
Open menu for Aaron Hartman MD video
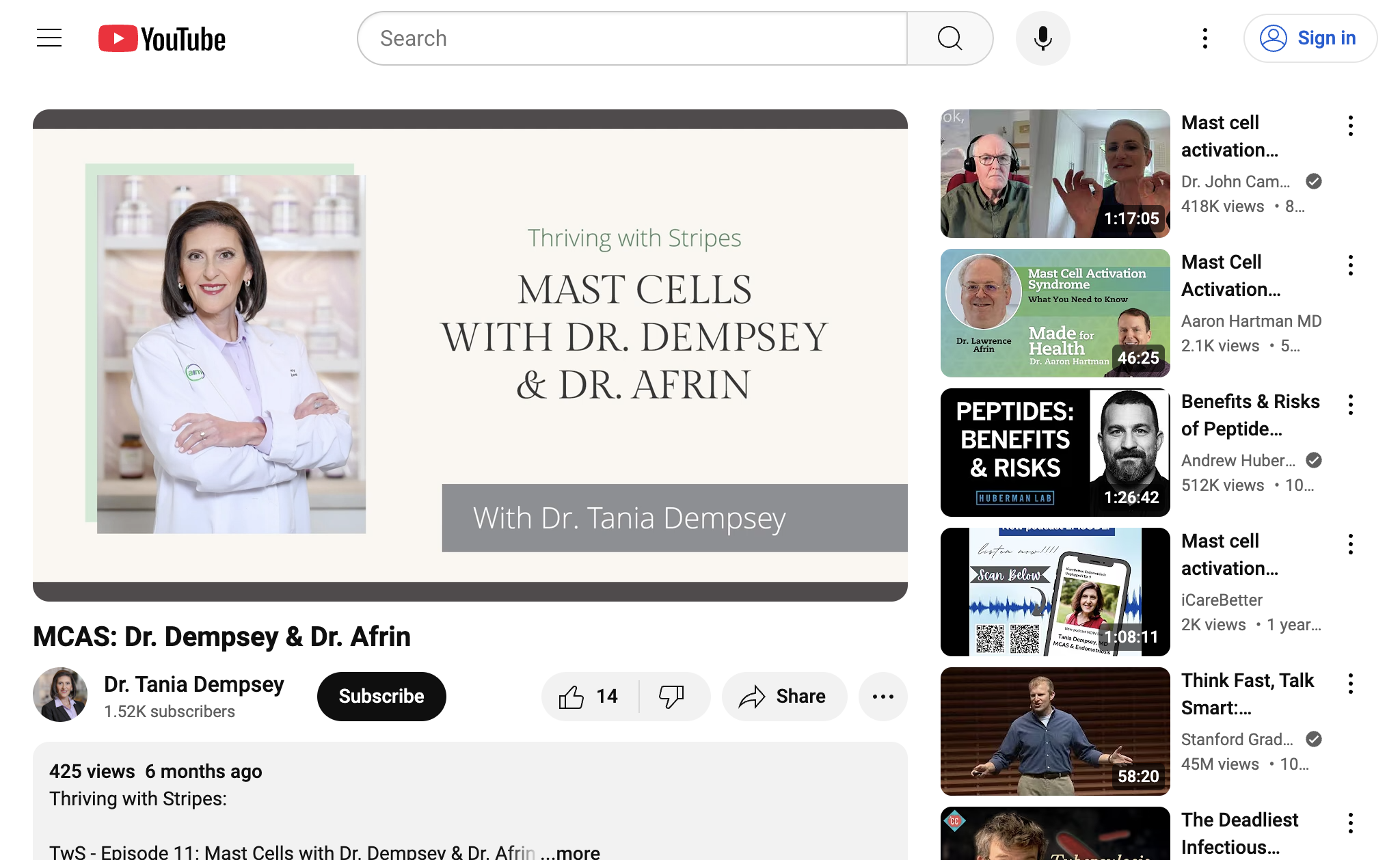pyautogui.click(x=1350, y=265)
